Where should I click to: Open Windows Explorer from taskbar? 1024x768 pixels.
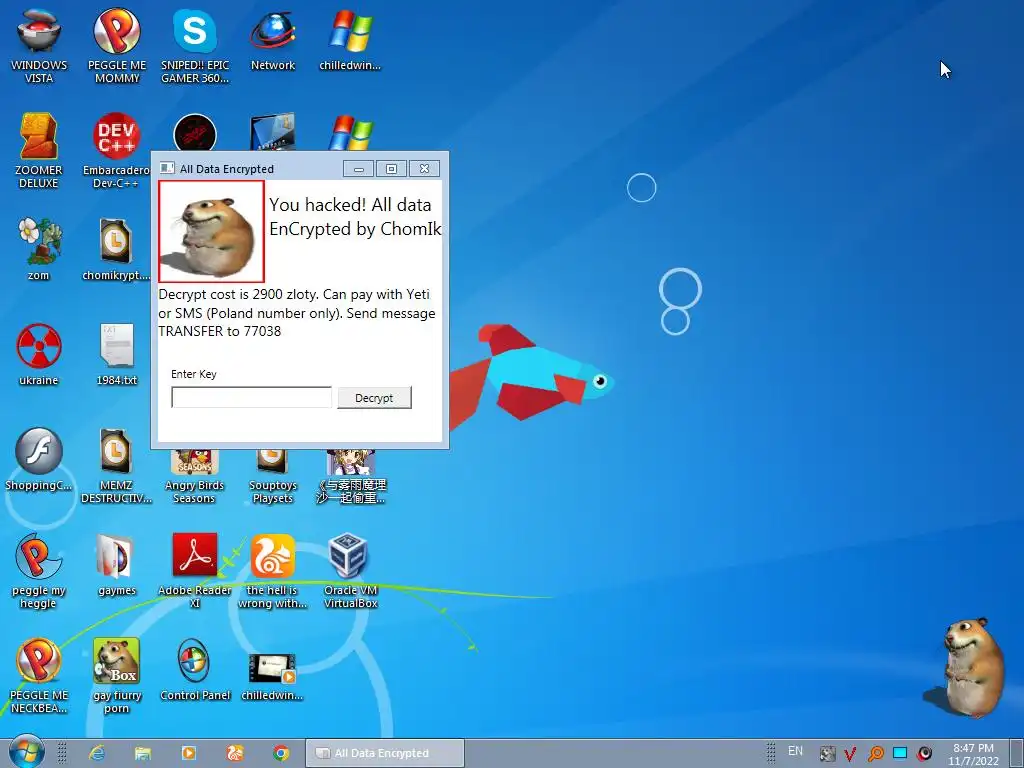(x=142, y=753)
